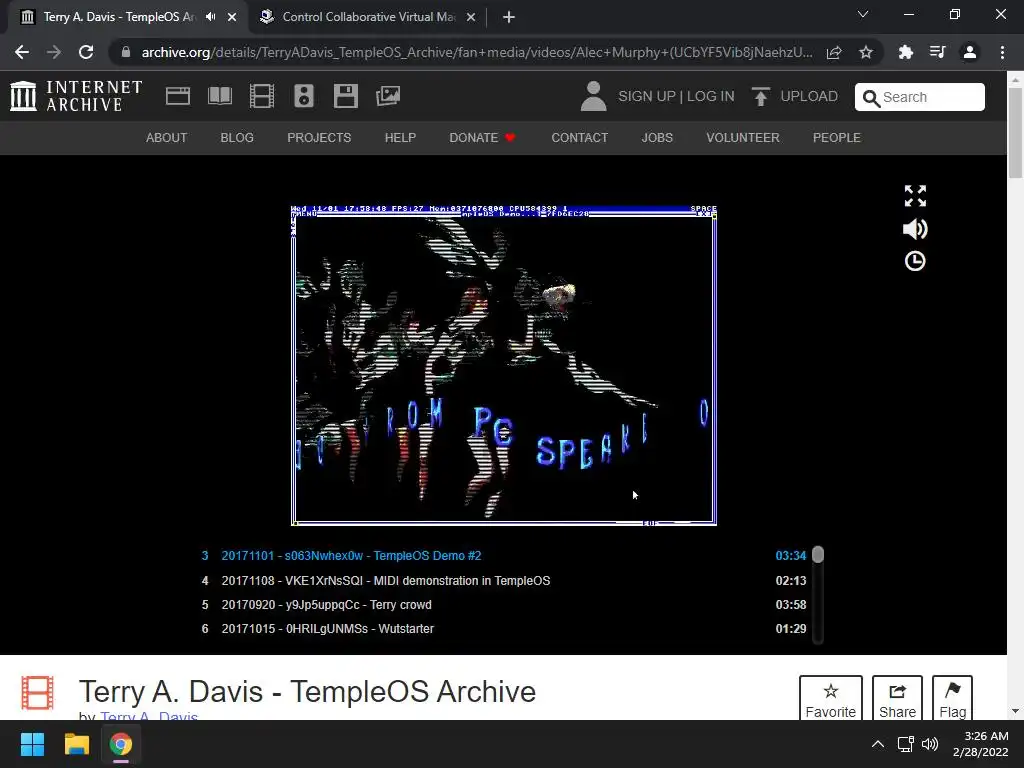
Task: Bookmark this page with the star
Action: pyautogui.click(x=866, y=52)
